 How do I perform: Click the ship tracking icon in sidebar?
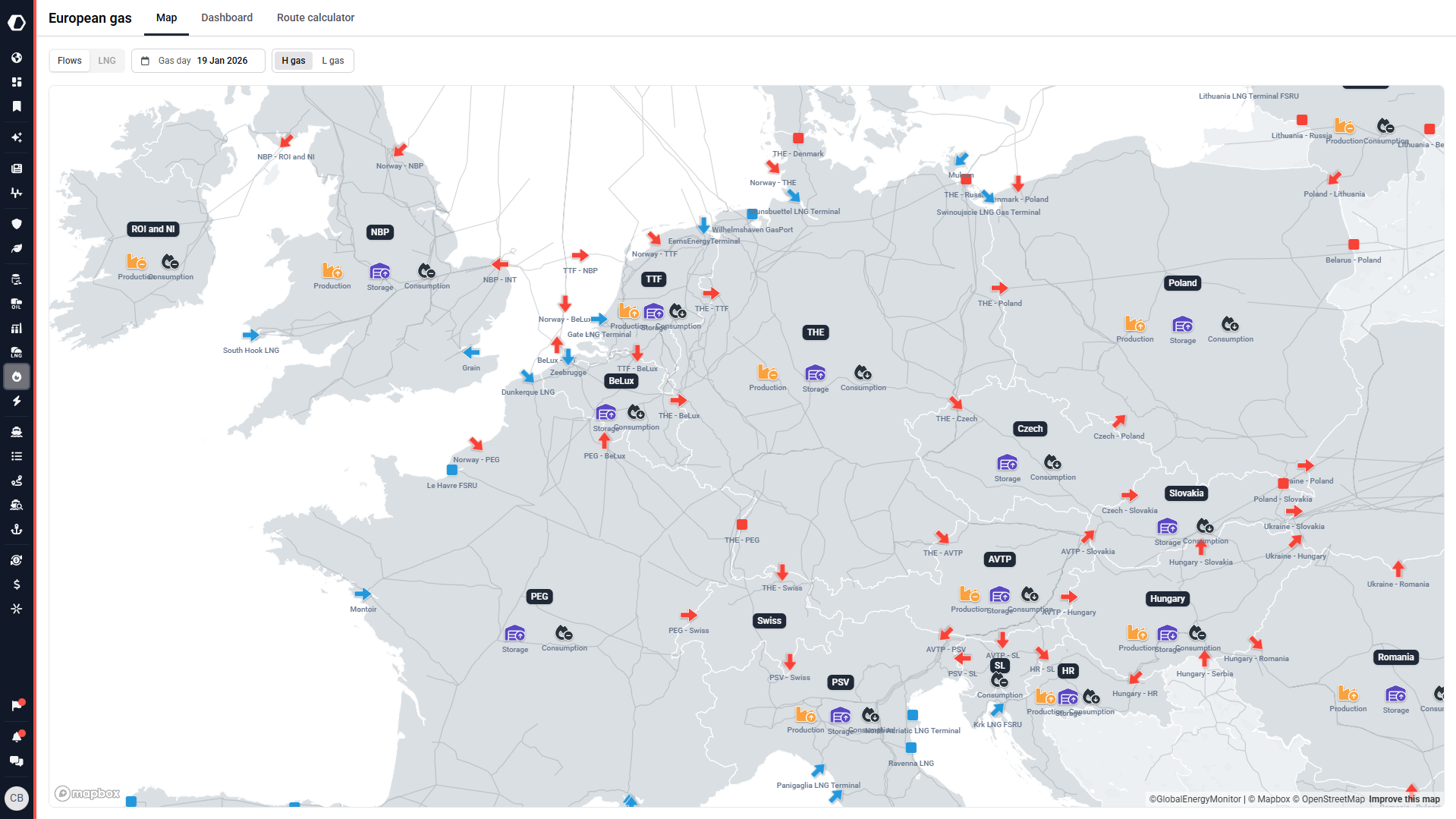point(17,431)
